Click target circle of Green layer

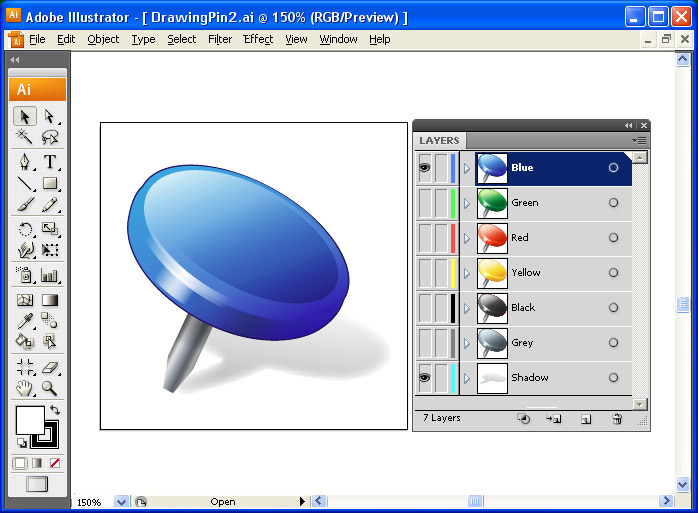[613, 203]
